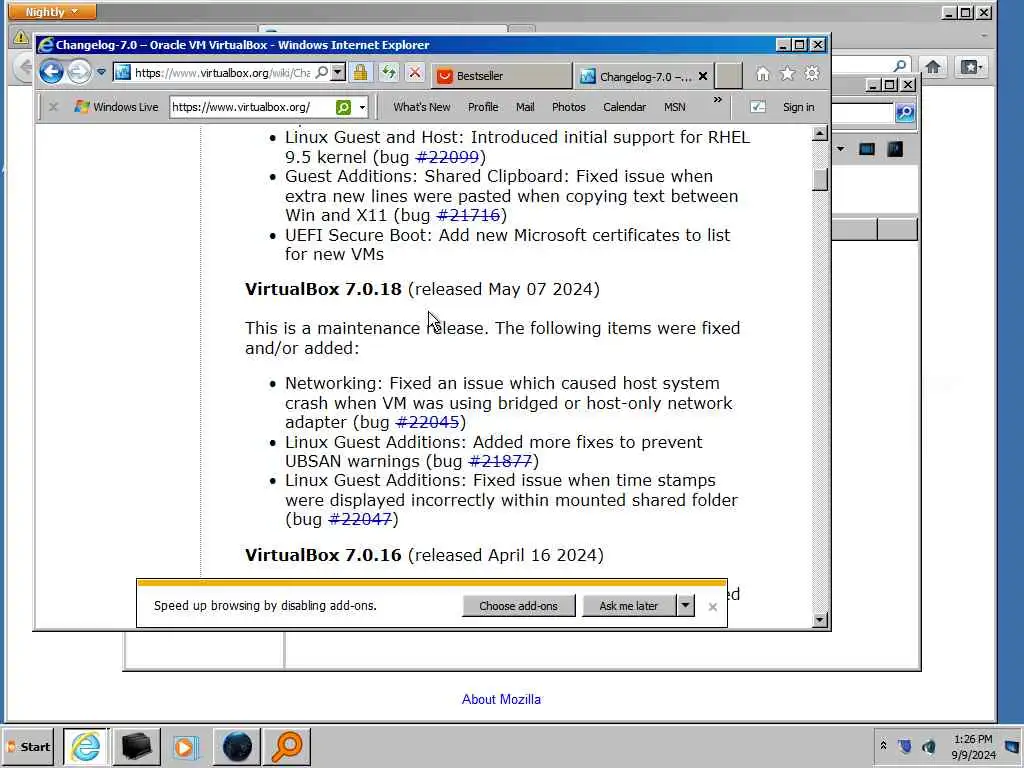Open IE Tools gear icon
1024x768 pixels.
coord(812,74)
